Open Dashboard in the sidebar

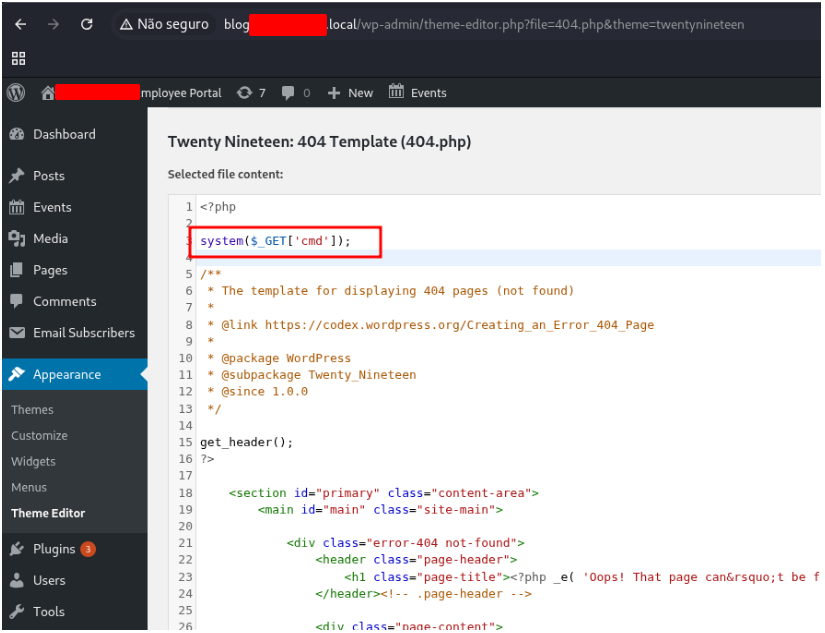click(64, 134)
